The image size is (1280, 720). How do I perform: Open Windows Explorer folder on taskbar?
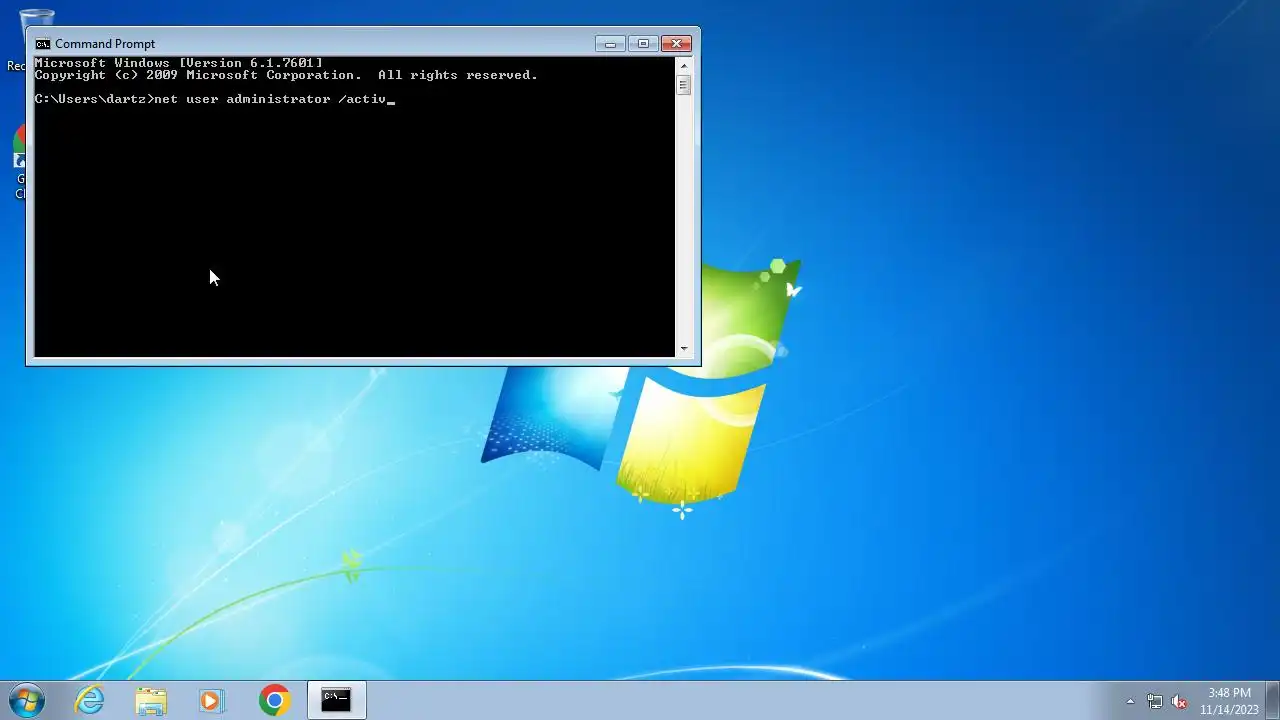coord(151,700)
